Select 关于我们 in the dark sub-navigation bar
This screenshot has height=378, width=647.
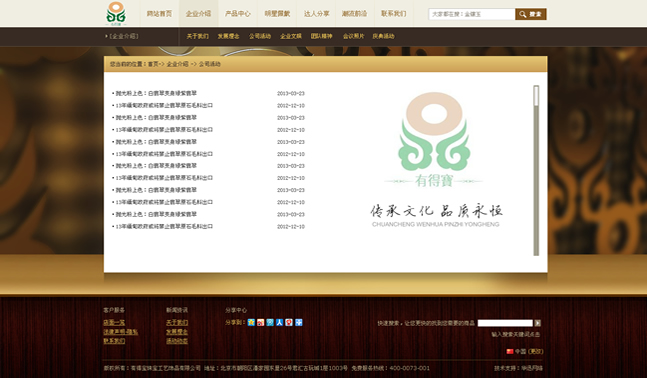coord(197,36)
